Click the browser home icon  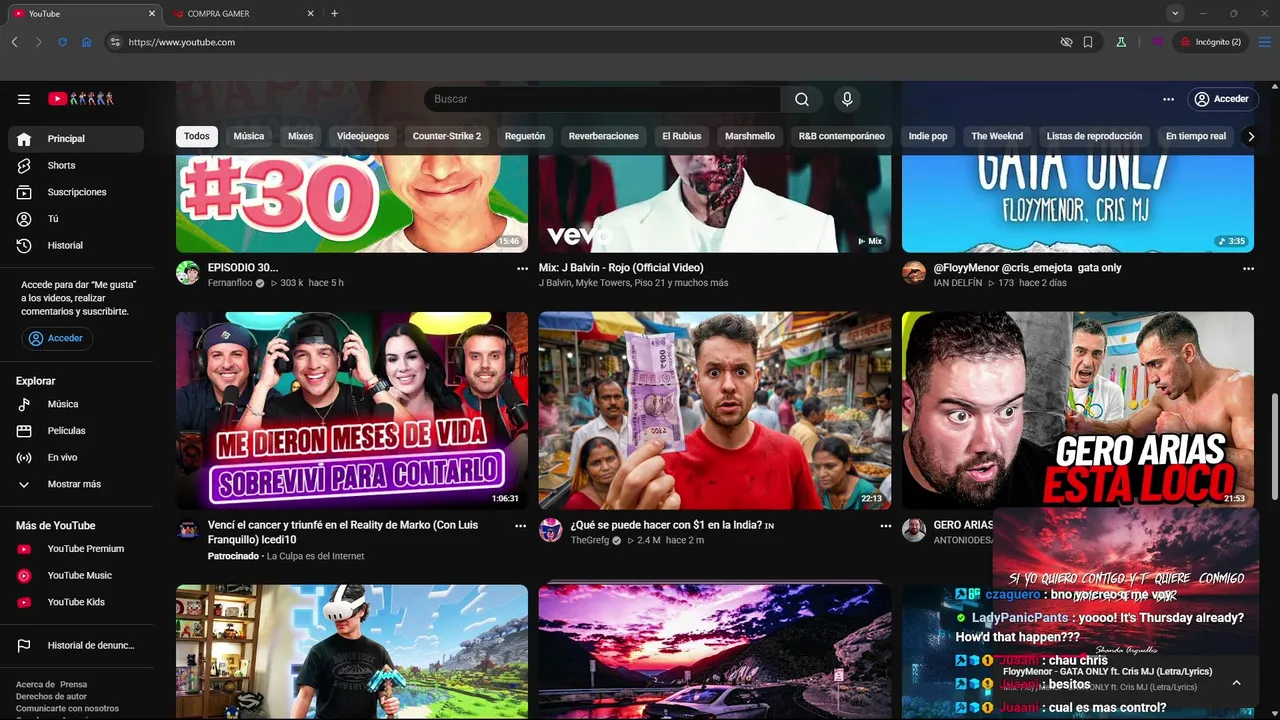87,42
